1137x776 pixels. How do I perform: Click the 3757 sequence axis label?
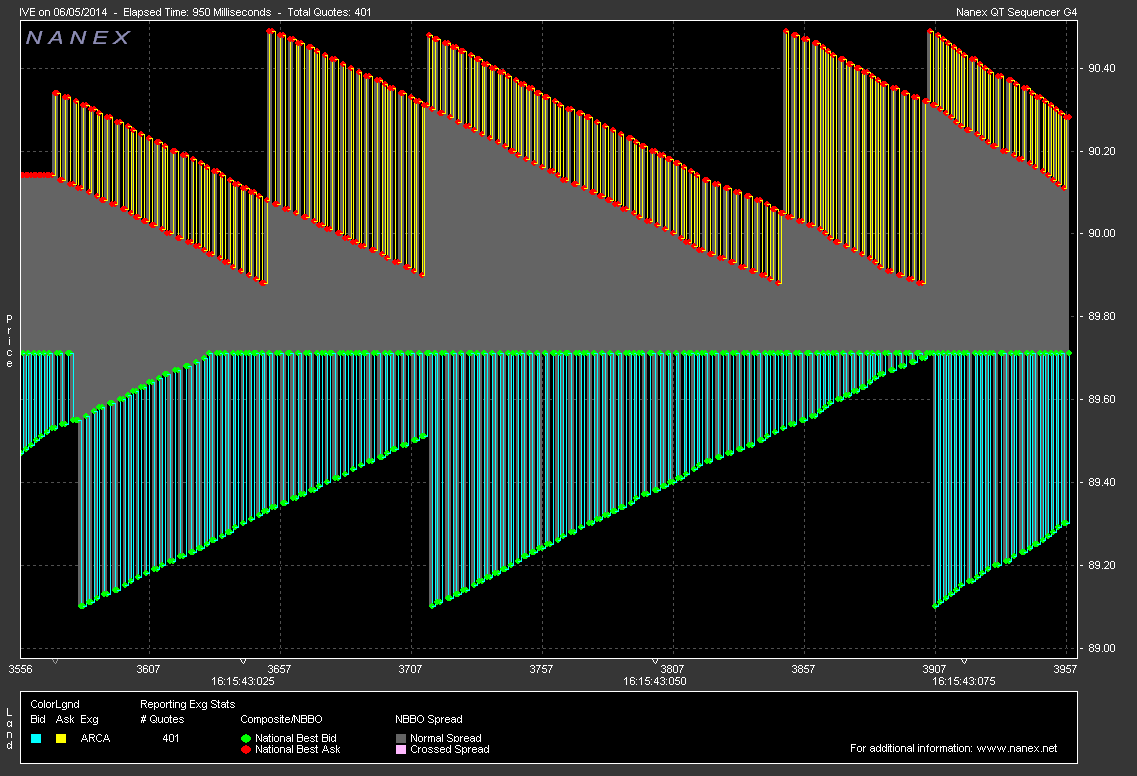(x=541, y=669)
